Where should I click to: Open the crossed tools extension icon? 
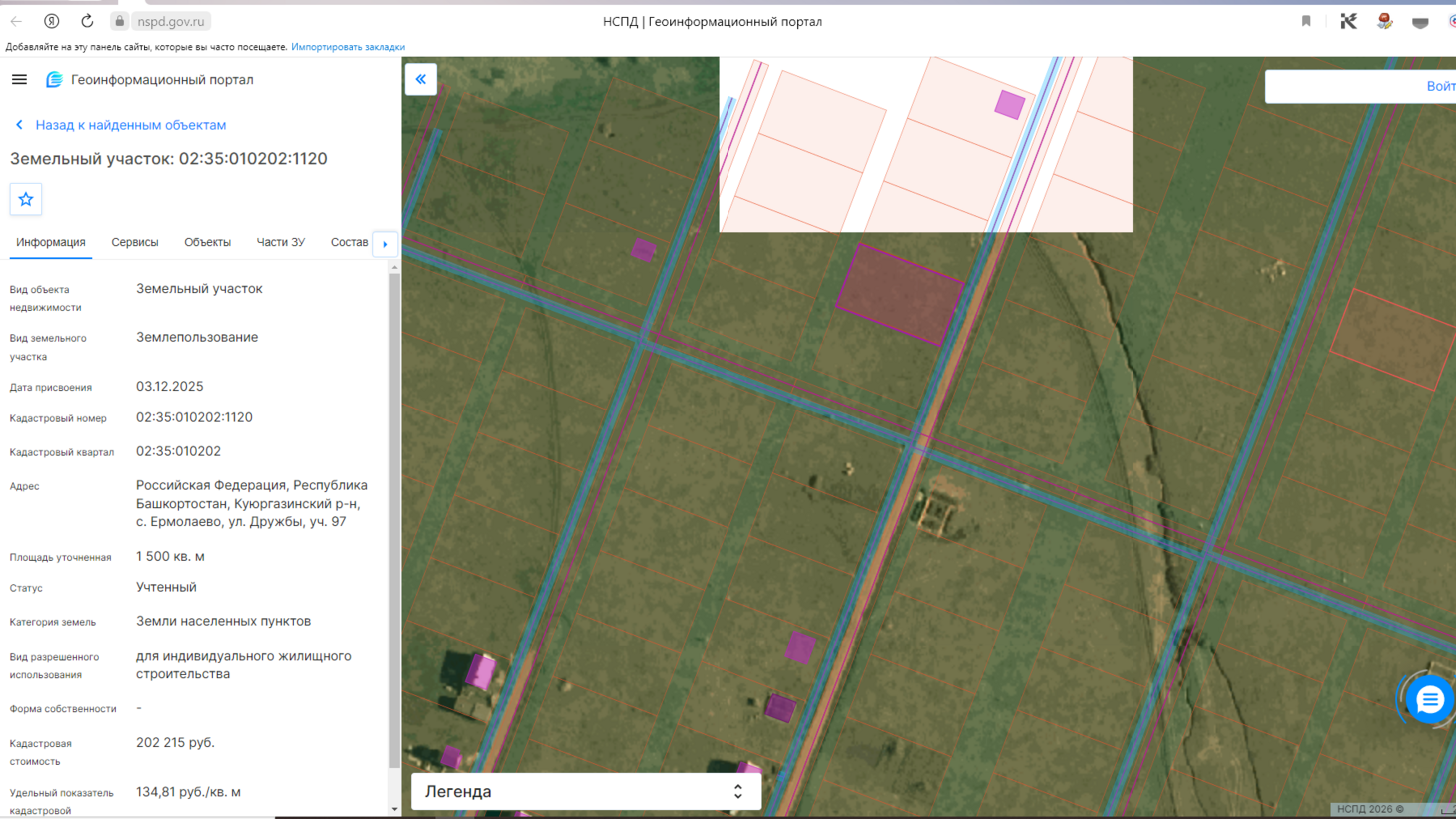[1348, 21]
